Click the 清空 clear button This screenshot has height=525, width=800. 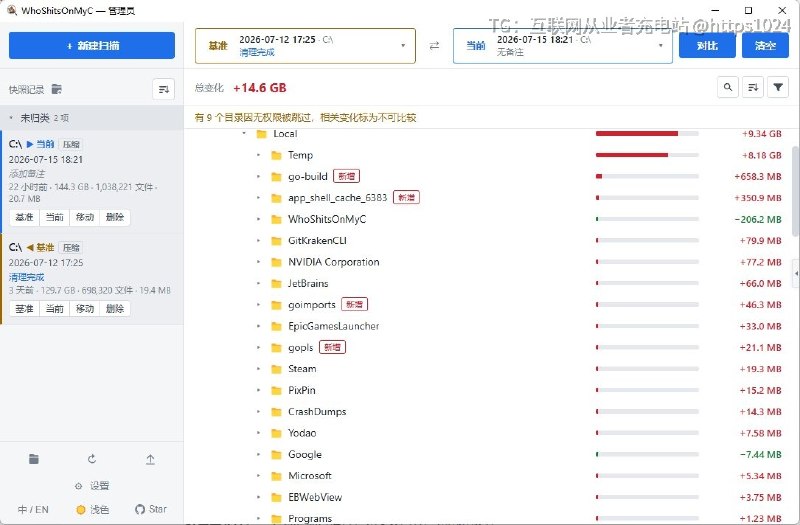[x=765, y=45]
